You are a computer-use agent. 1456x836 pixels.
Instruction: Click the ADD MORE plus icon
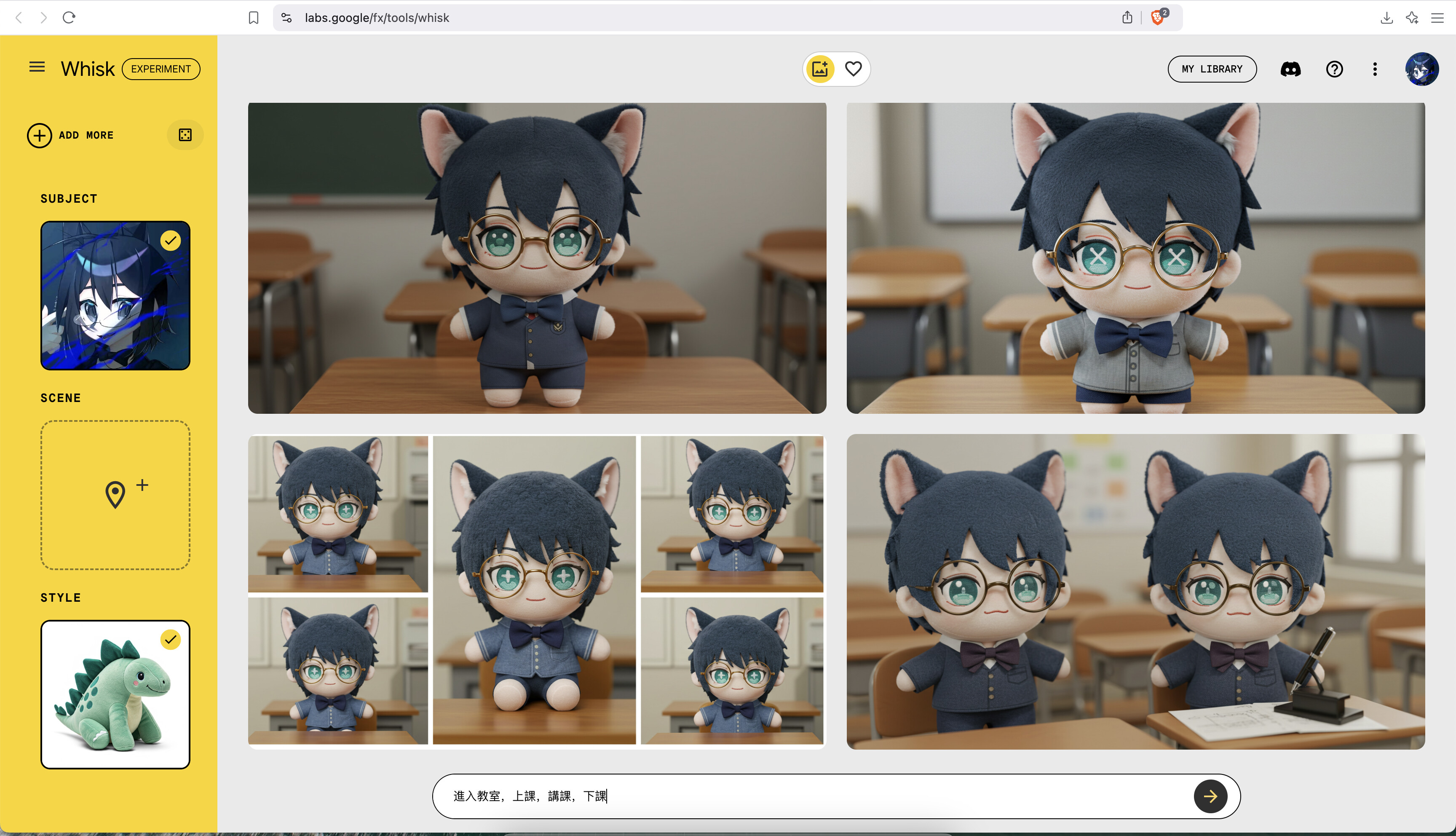39,136
